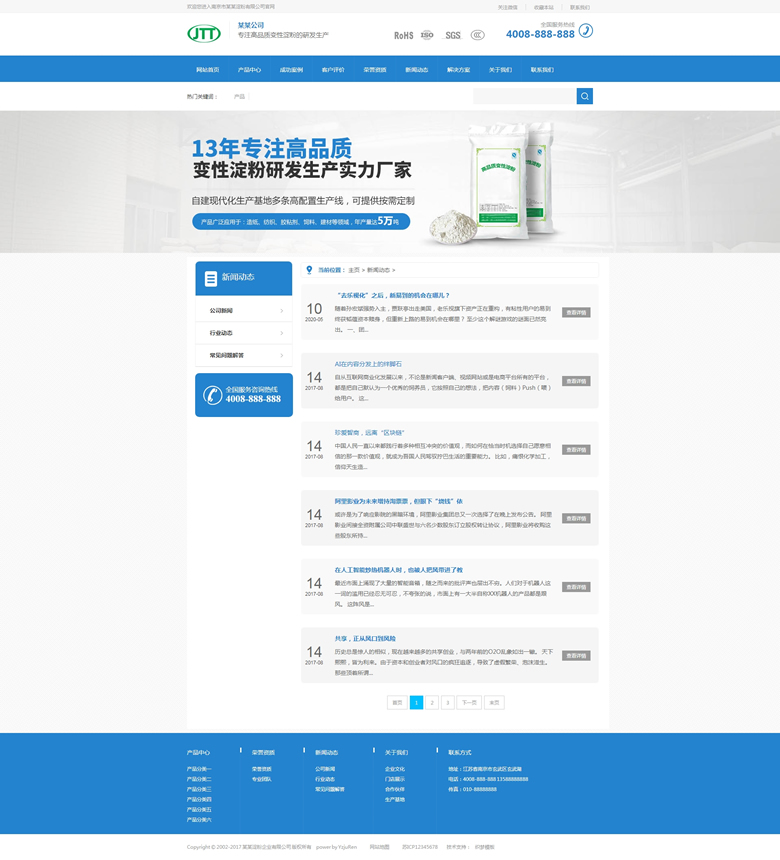Go to page 2 of news list
The width and height of the screenshot is (780, 860).
(432, 703)
